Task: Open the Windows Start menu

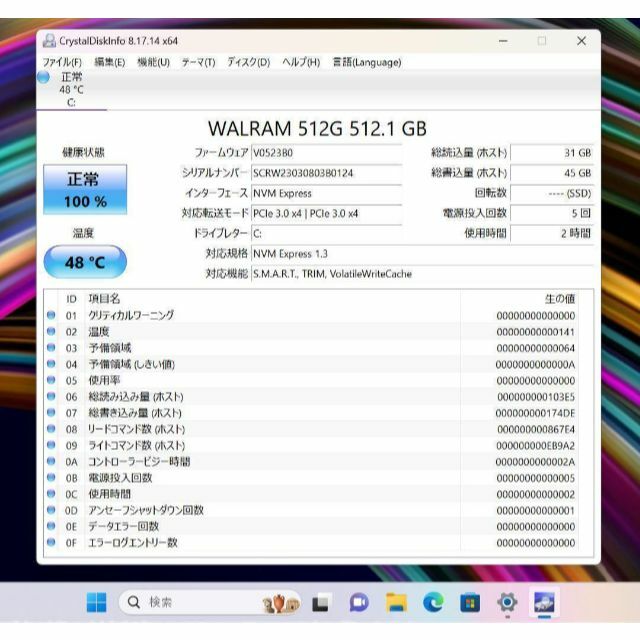Action: point(97,602)
